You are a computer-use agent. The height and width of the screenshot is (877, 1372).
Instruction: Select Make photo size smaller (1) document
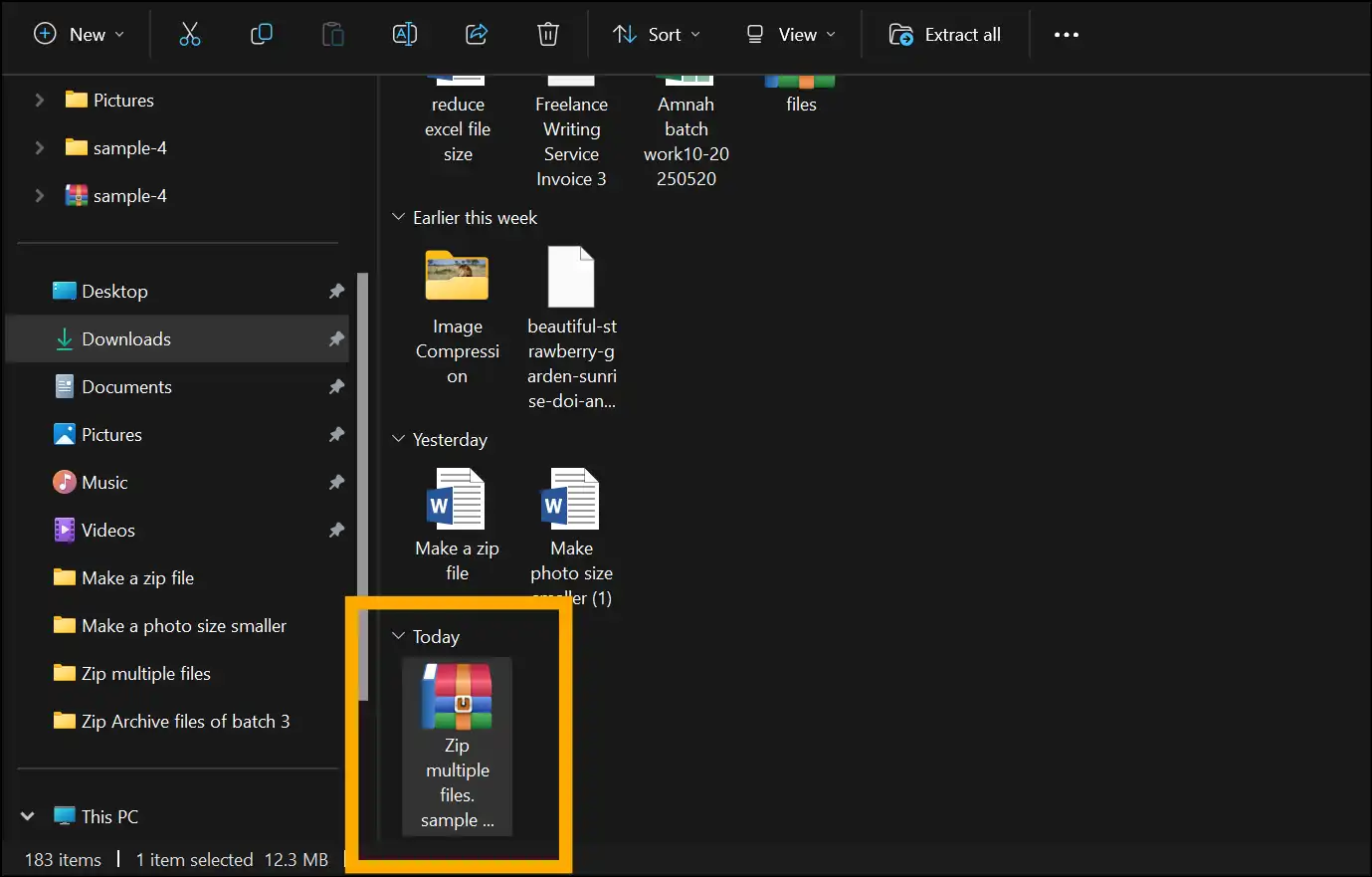pyautogui.click(x=572, y=538)
